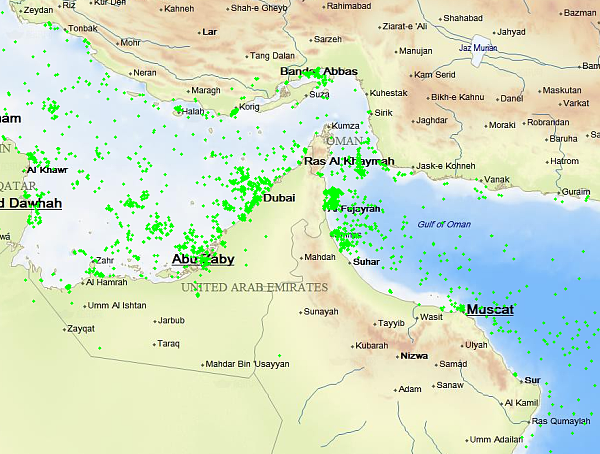
Task: Click the Dubai city label
Action: [x=279, y=198]
